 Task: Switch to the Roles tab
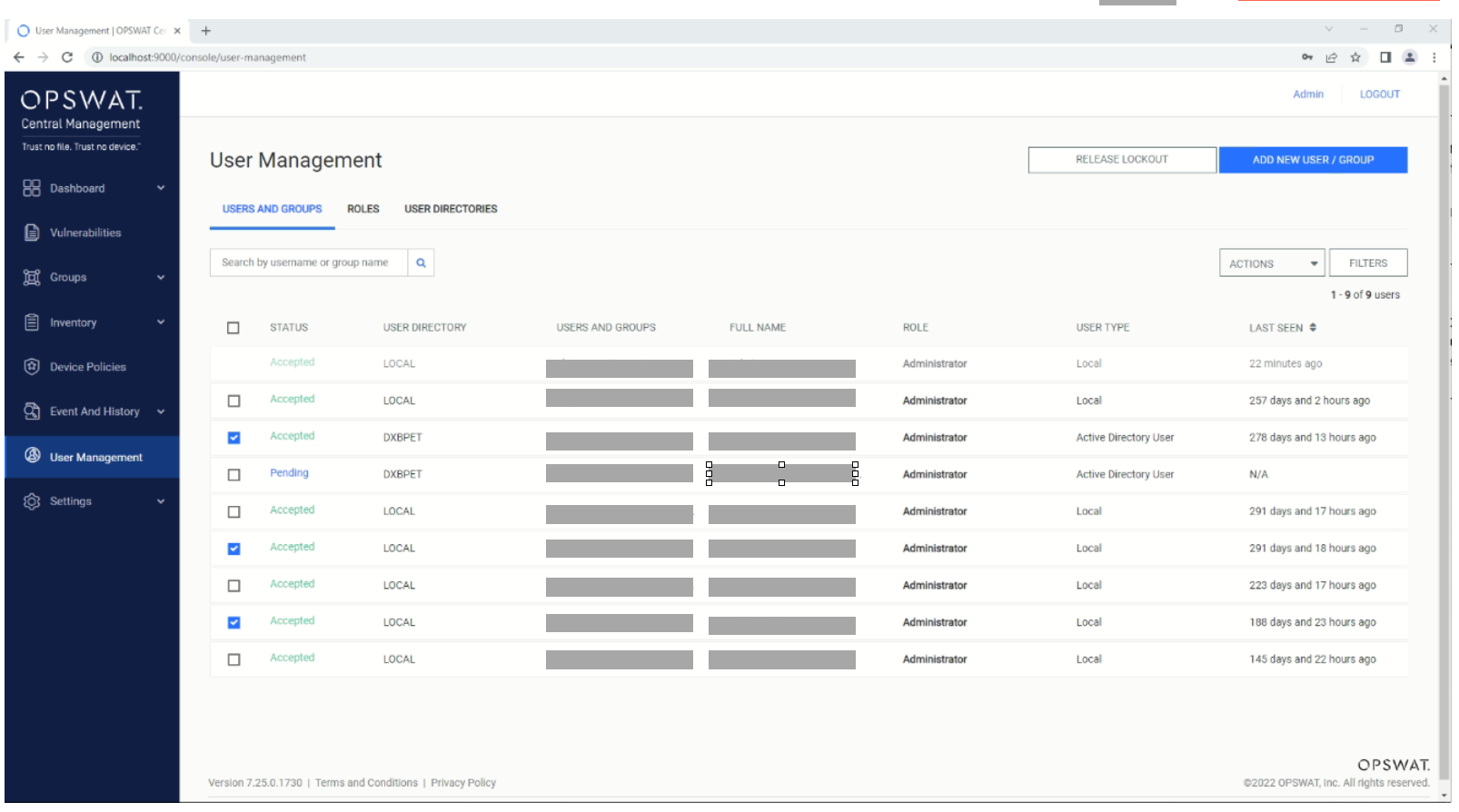pos(363,209)
